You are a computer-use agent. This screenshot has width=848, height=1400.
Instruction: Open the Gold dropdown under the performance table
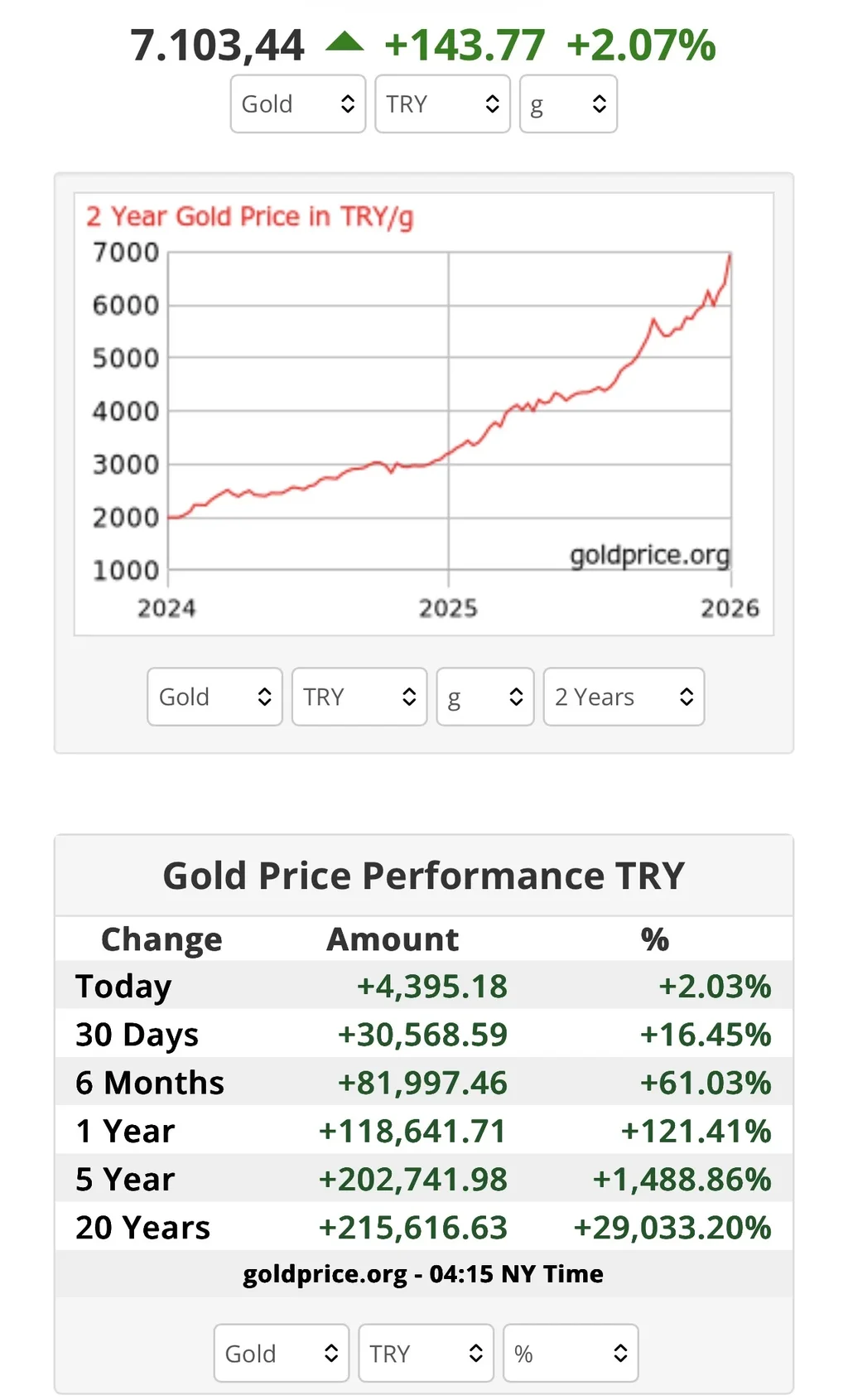(281, 1354)
